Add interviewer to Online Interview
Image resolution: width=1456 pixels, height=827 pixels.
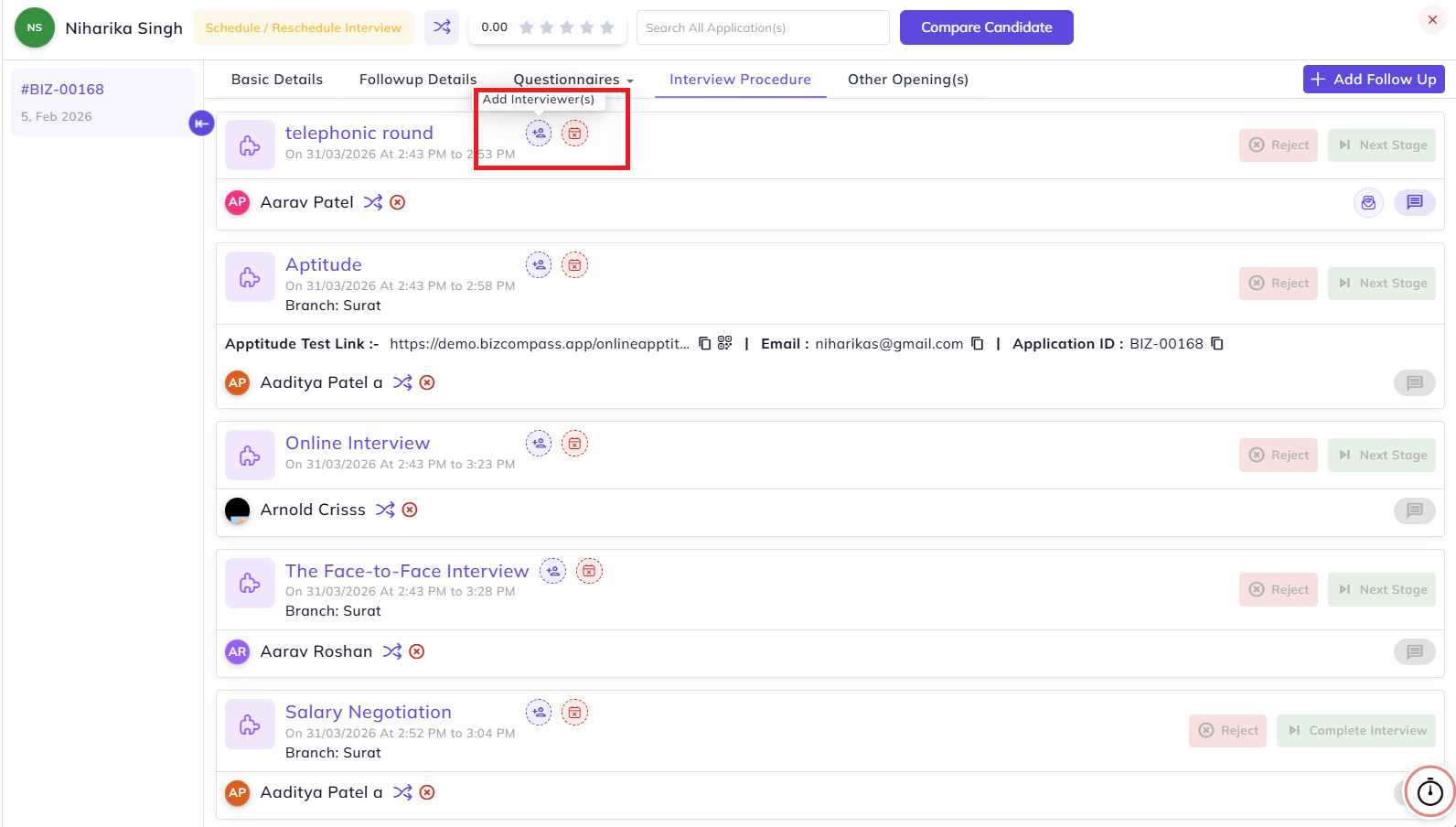tap(539, 444)
